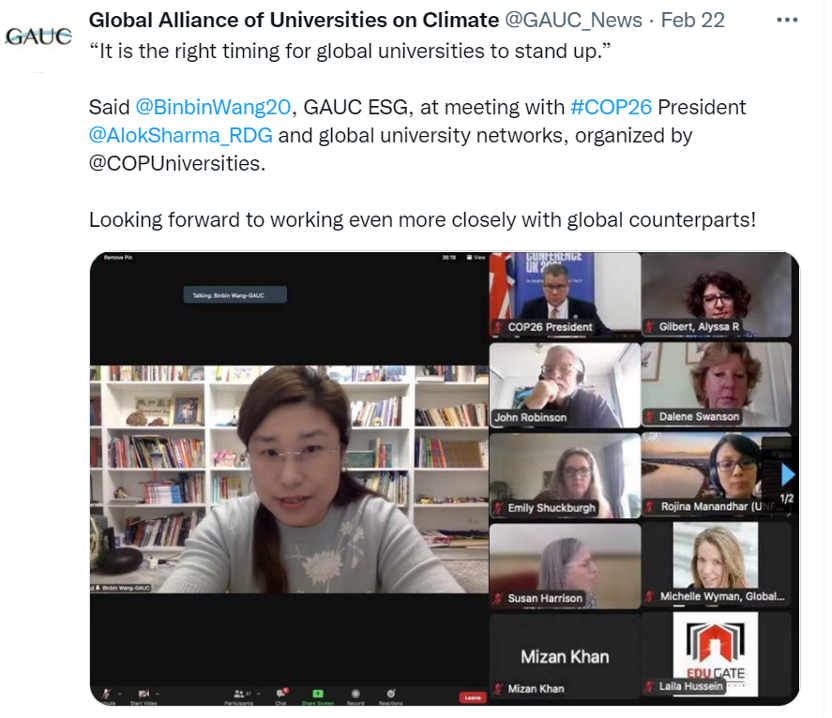832x718 pixels.
Task: Open the Zoom Chat icon
Action: click(x=281, y=693)
